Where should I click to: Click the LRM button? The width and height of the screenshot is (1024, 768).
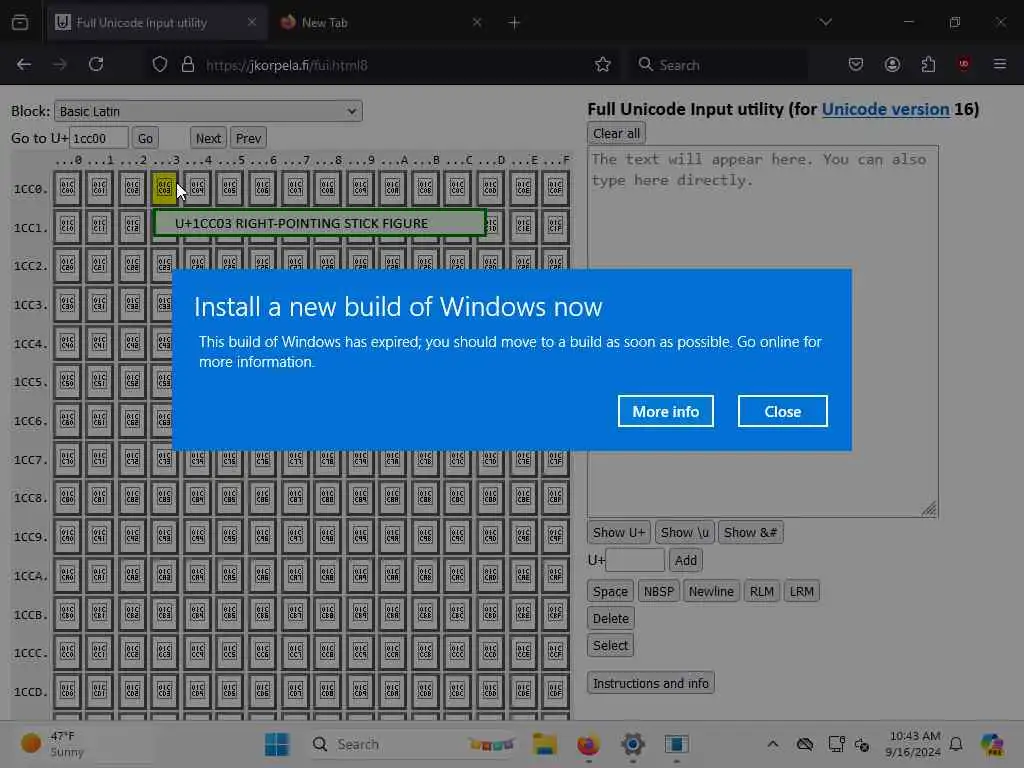click(801, 592)
